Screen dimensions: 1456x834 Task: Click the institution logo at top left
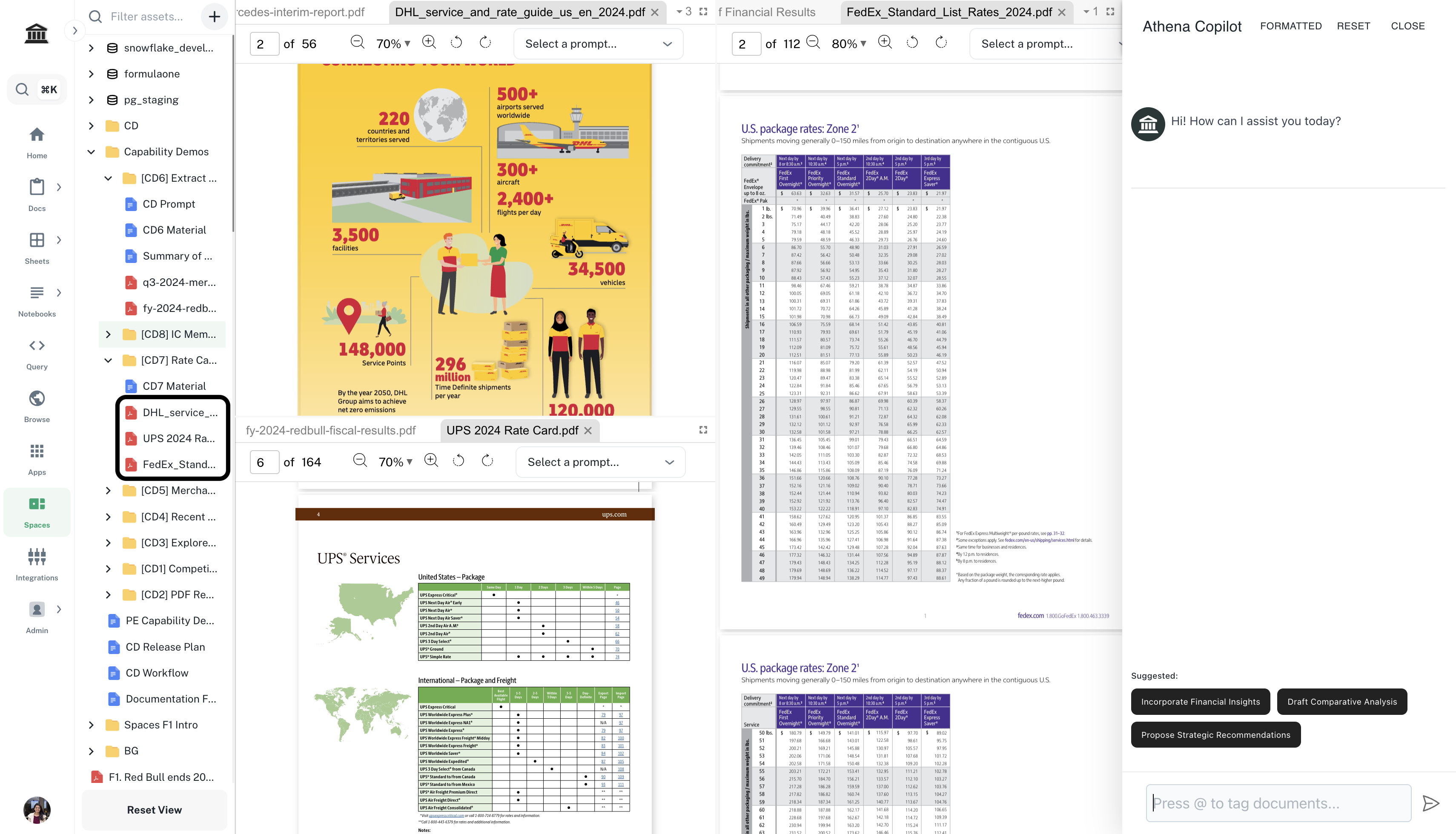(x=36, y=33)
